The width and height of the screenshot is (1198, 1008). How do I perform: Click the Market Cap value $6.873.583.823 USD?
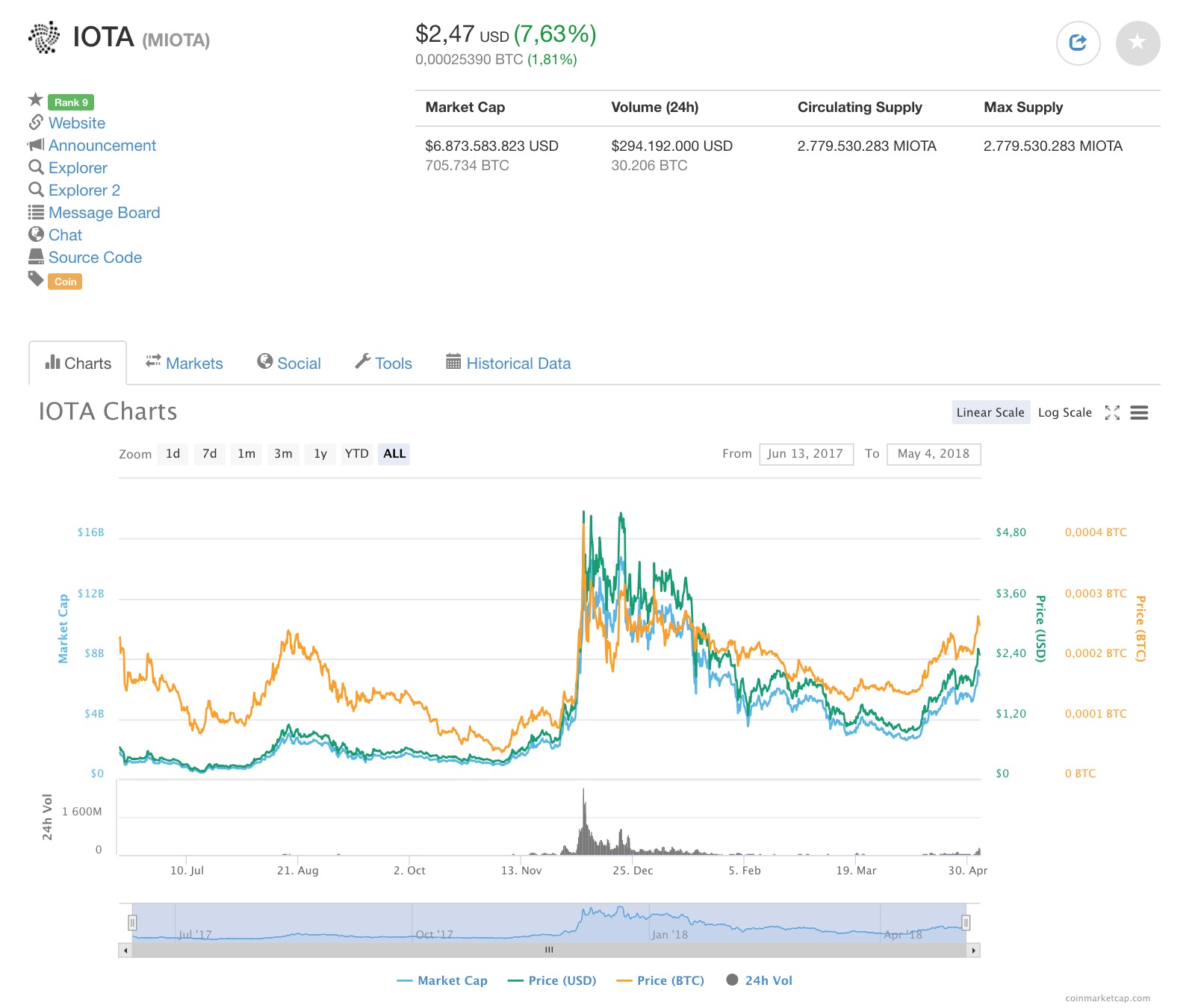491,146
